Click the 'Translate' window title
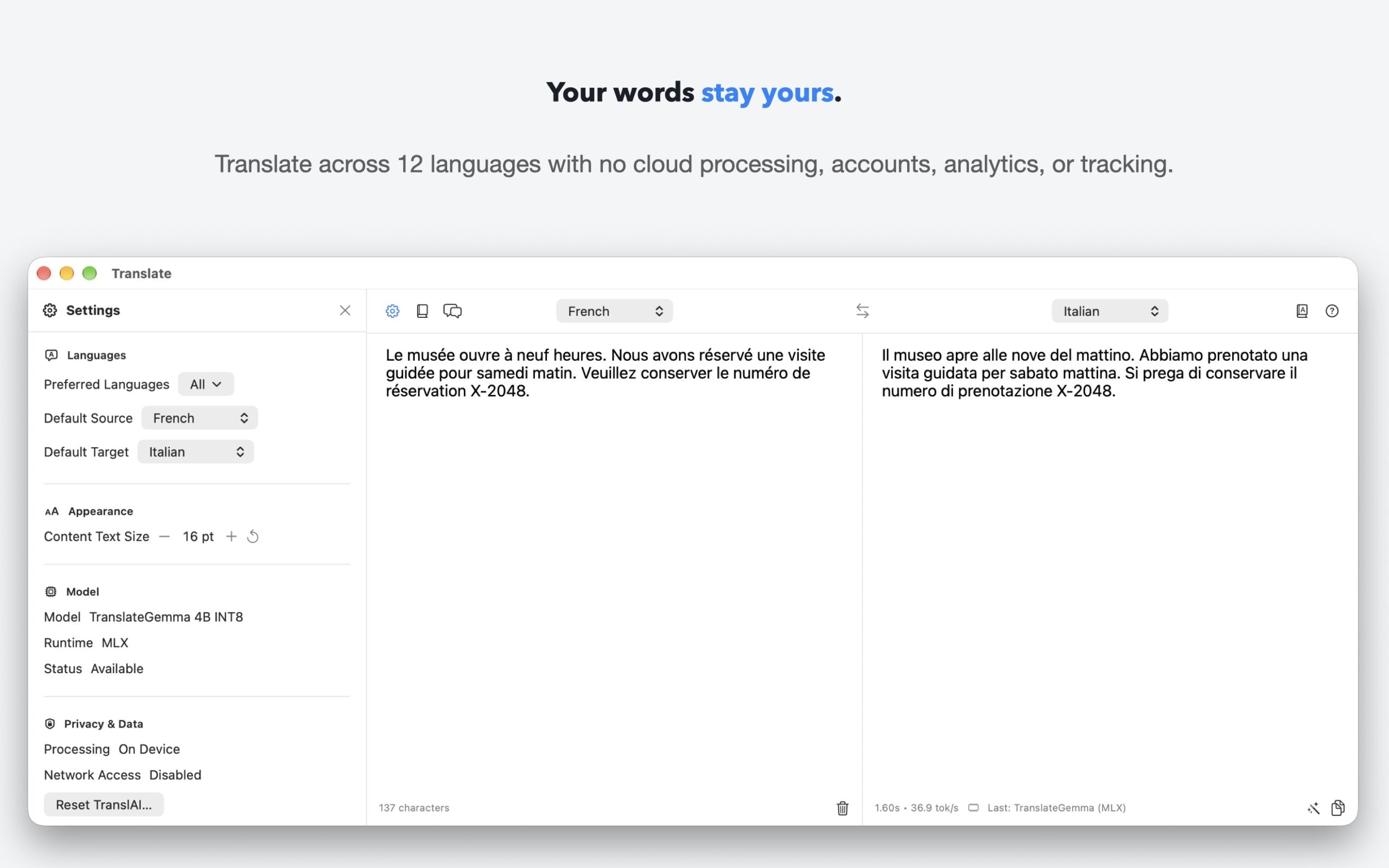The image size is (1389, 868). pos(141,273)
